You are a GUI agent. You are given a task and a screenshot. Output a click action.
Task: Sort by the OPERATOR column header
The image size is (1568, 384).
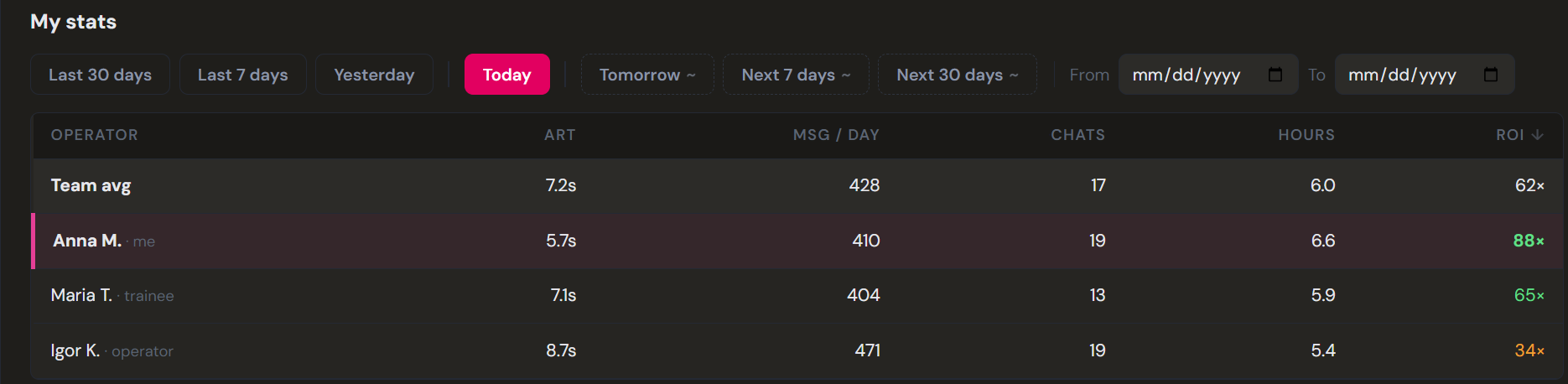94,135
